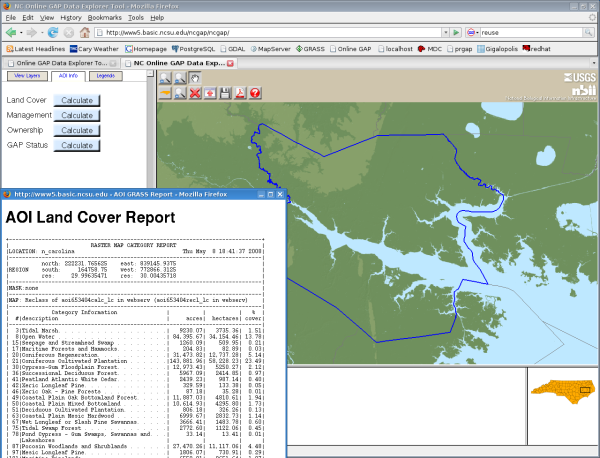Click the floppy disk save icon
This screenshot has height=458, width=600.
(x=225, y=93)
